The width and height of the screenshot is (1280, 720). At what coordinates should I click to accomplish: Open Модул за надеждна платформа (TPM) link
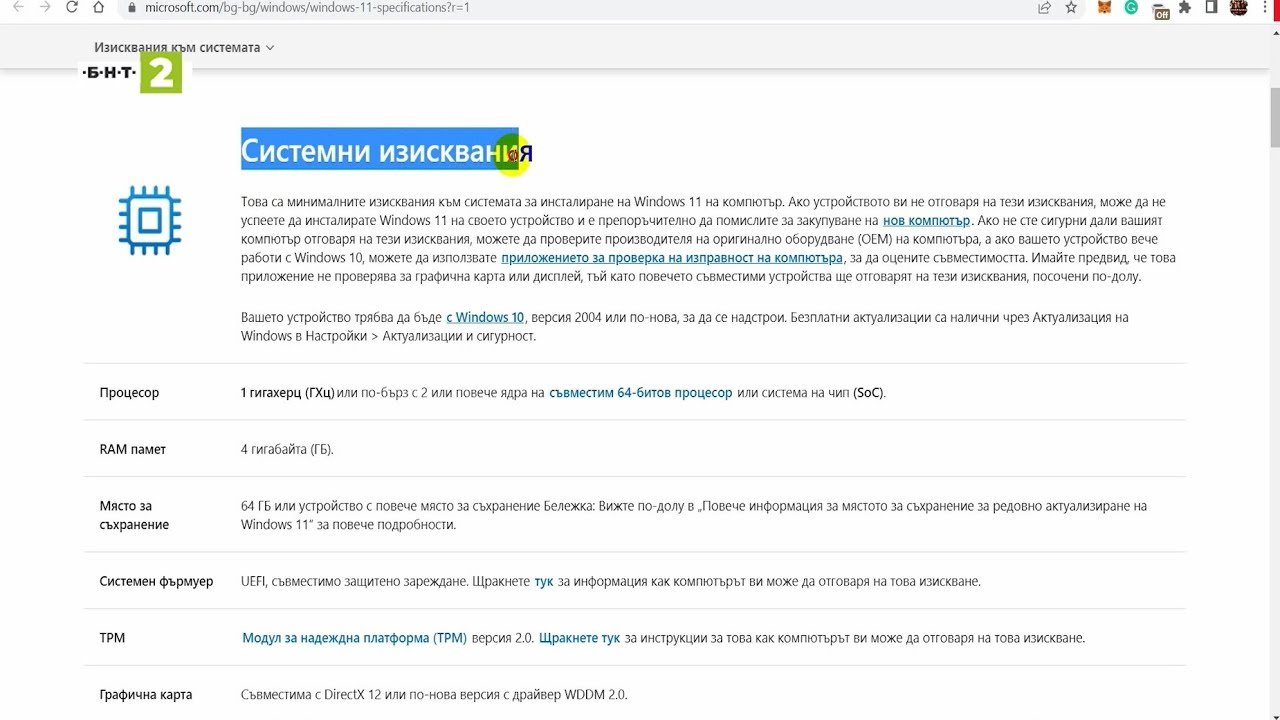[354, 638]
